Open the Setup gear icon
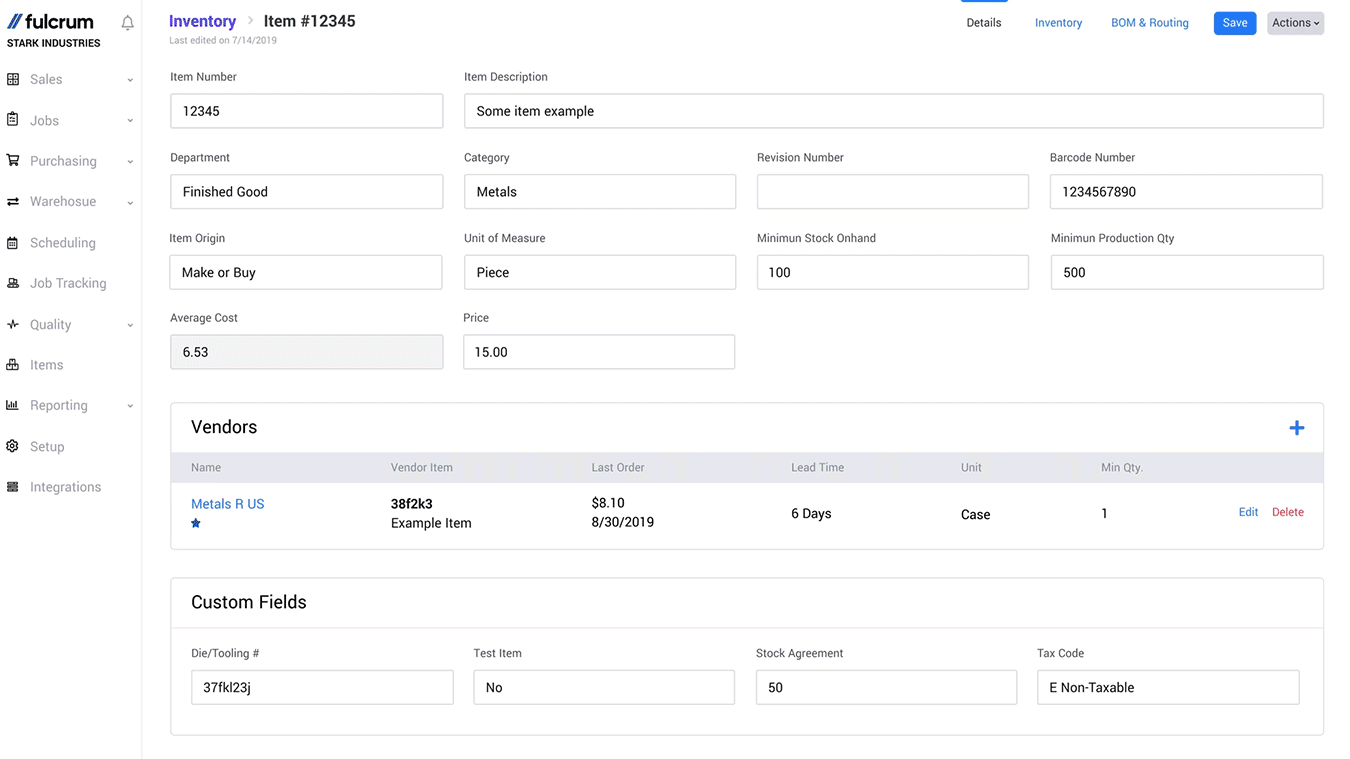The width and height of the screenshot is (1350, 759). (x=14, y=446)
